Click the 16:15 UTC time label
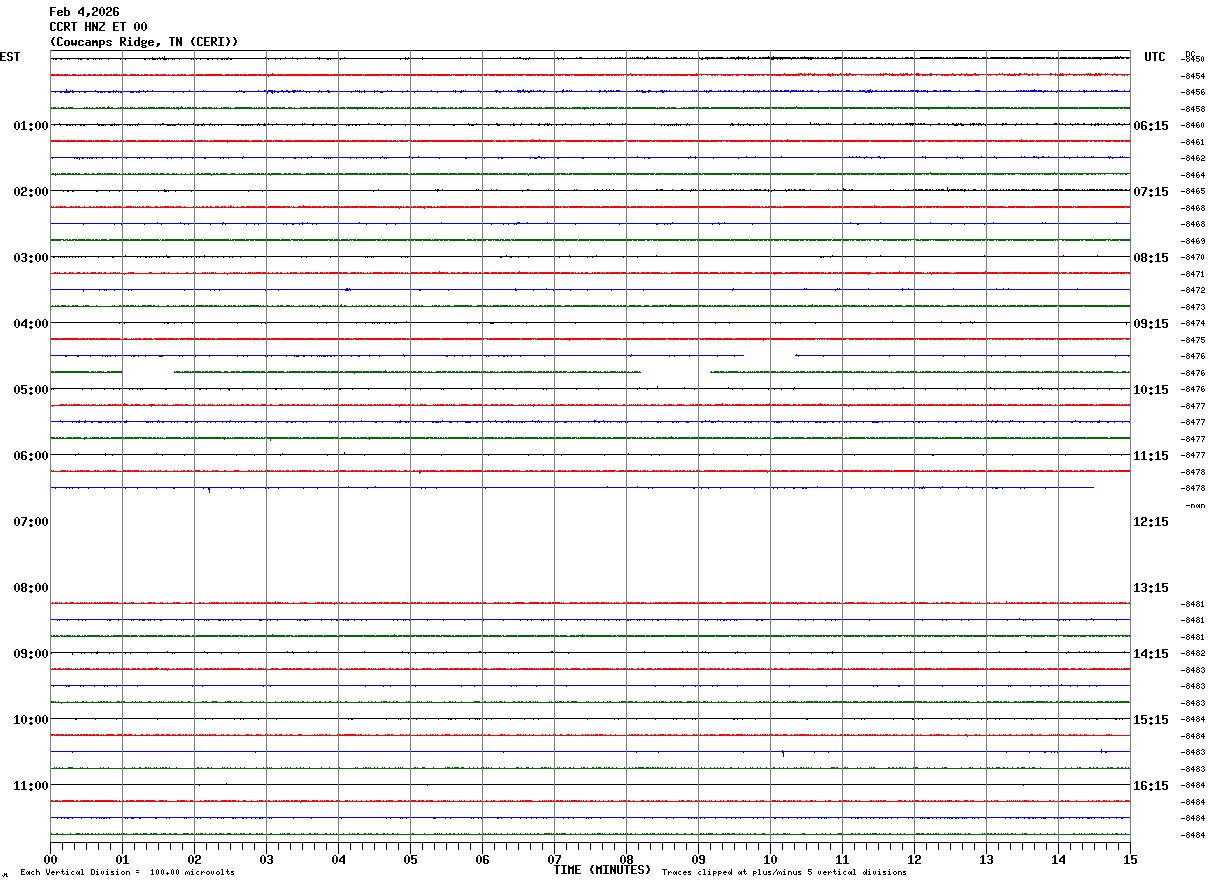1210x886 pixels. pyautogui.click(x=1151, y=786)
